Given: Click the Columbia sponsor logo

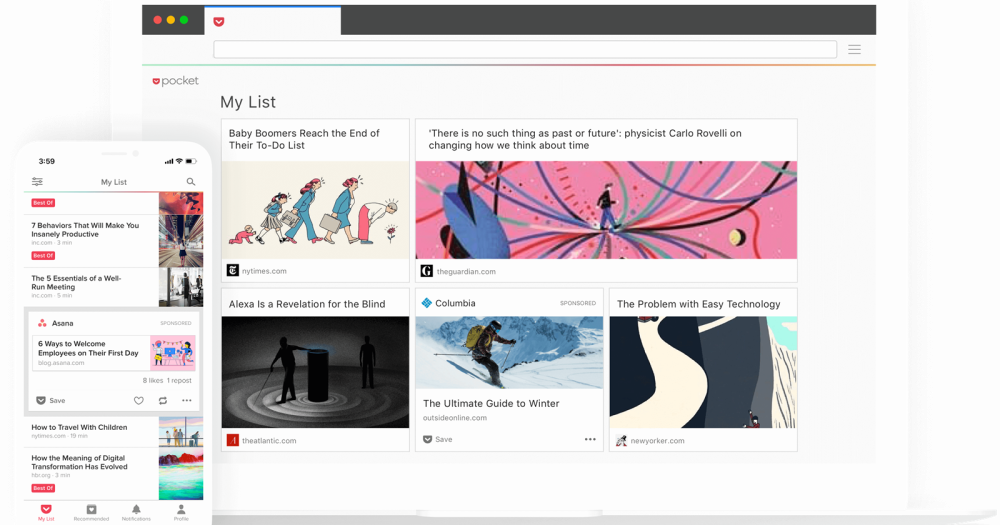Looking at the screenshot, I should pyautogui.click(x=427, y=303).
